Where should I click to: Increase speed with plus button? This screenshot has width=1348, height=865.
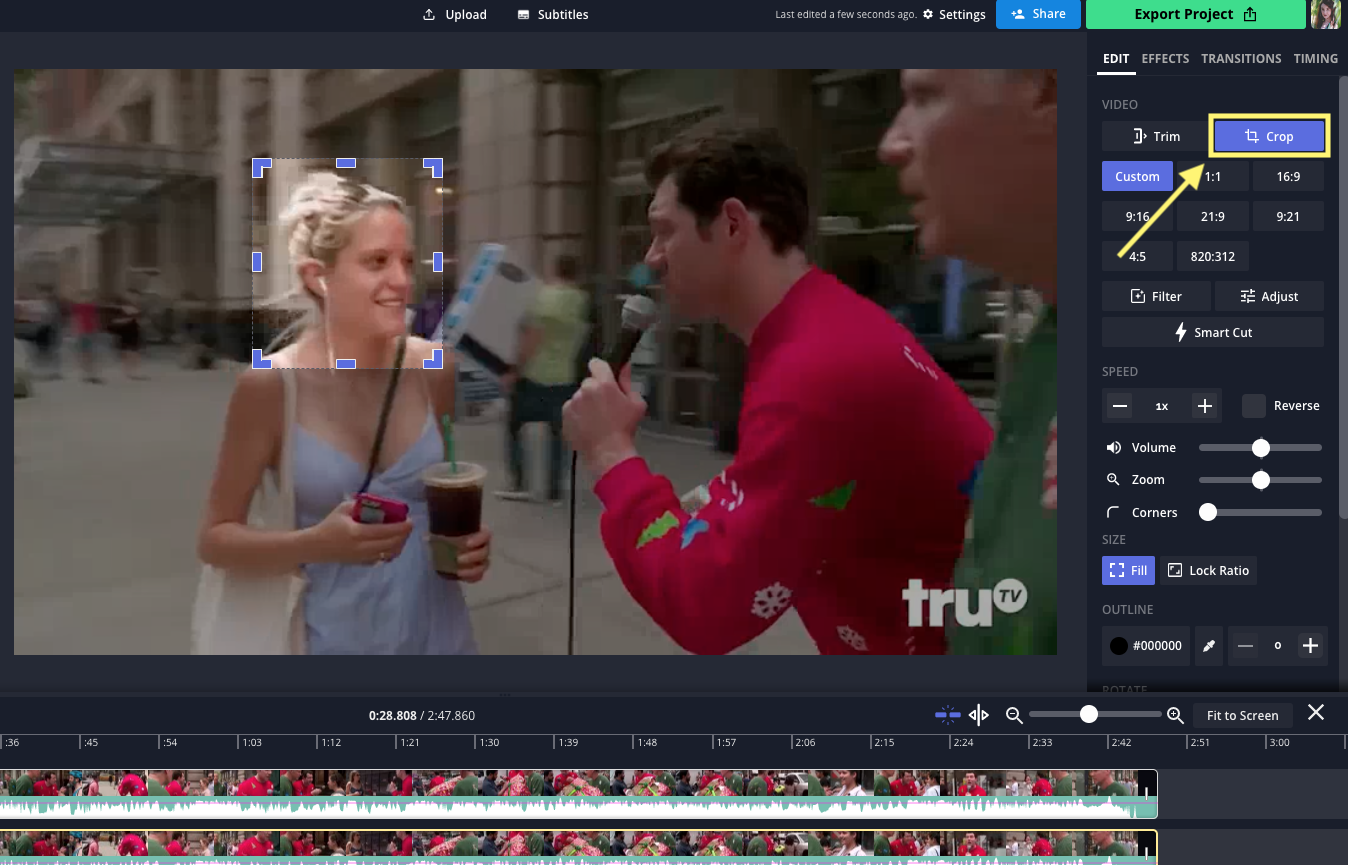click(1205, 406)
